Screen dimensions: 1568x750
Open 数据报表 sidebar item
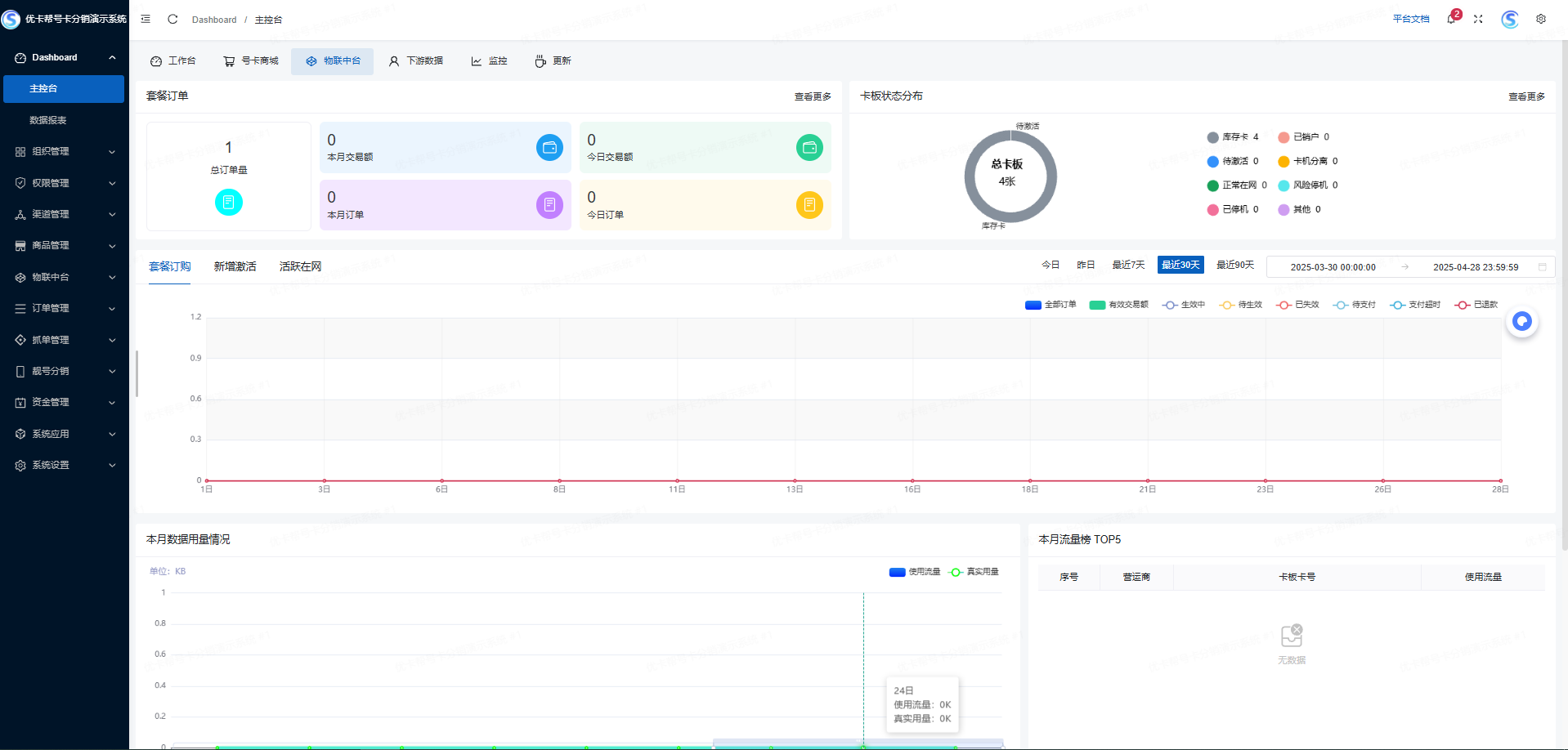[64, 120]
